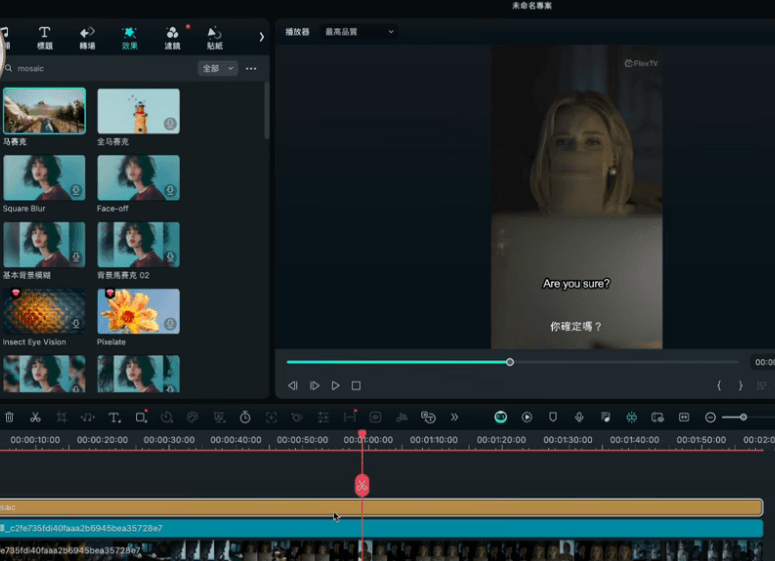Click the red scissors on the playhead
This screenshot has width=775, height=561.
362,485
